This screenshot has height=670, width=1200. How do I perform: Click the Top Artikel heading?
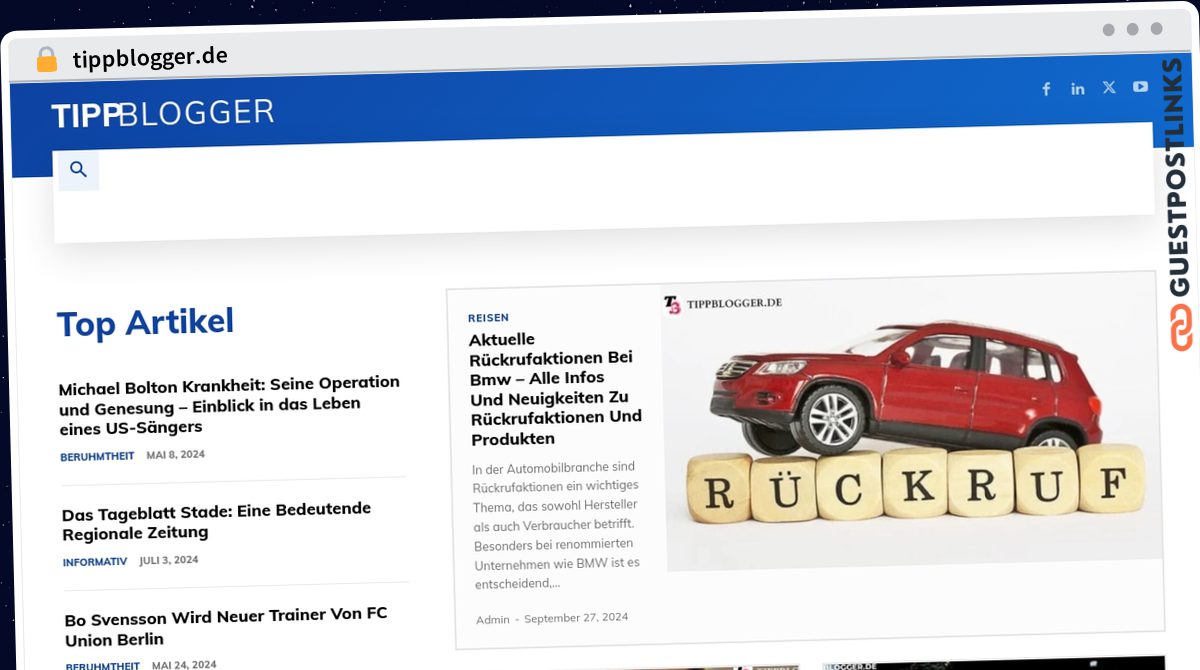click(x=145, y=323)
